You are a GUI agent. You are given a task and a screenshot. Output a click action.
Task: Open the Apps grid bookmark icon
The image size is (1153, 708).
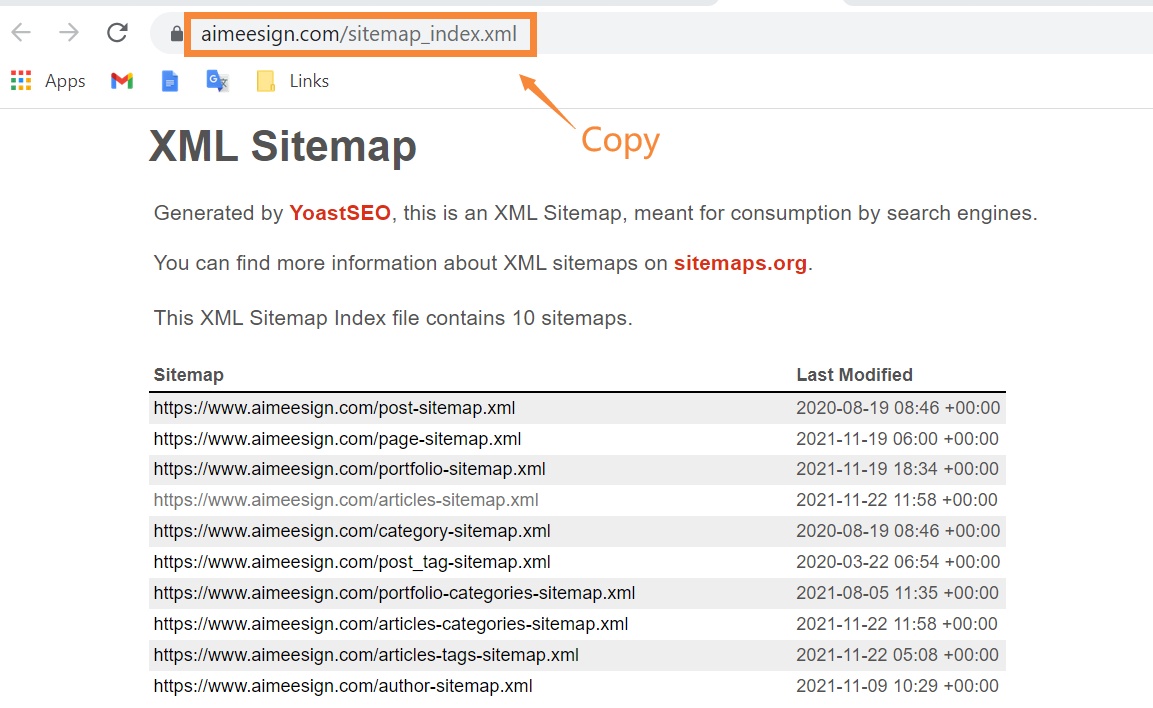point(21,81)
